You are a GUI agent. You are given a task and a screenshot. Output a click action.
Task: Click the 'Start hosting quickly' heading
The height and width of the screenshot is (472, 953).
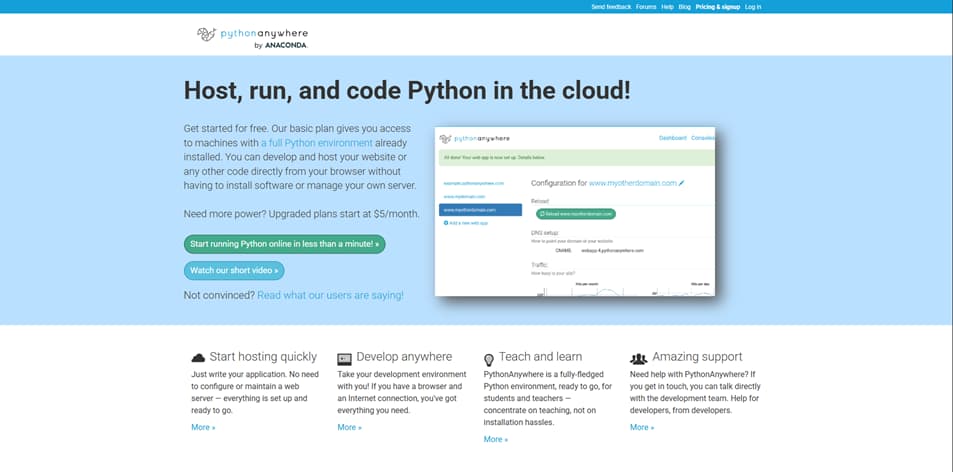tap(263, 357)
